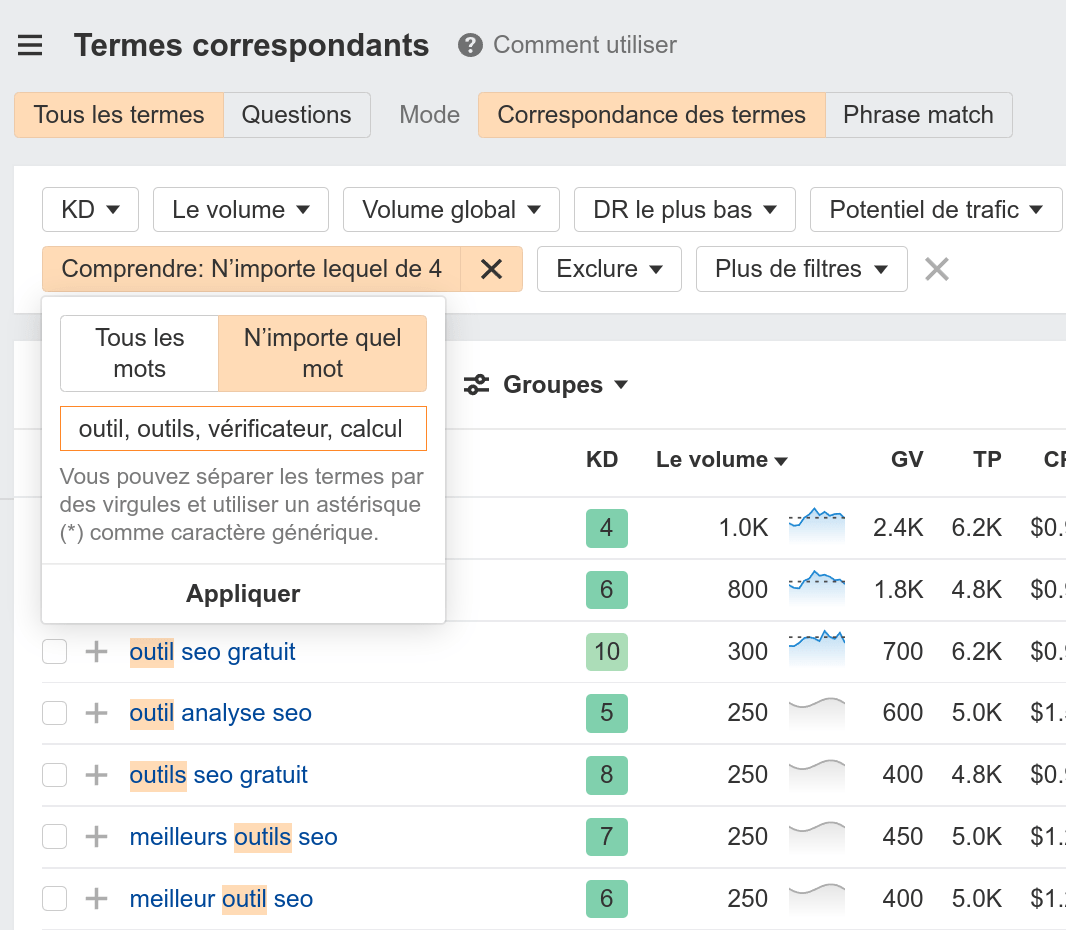Screen dimensions: 1066x930
Task: Tick the checkbox beside meilleurs outils seo
Action: pos(54,837)
